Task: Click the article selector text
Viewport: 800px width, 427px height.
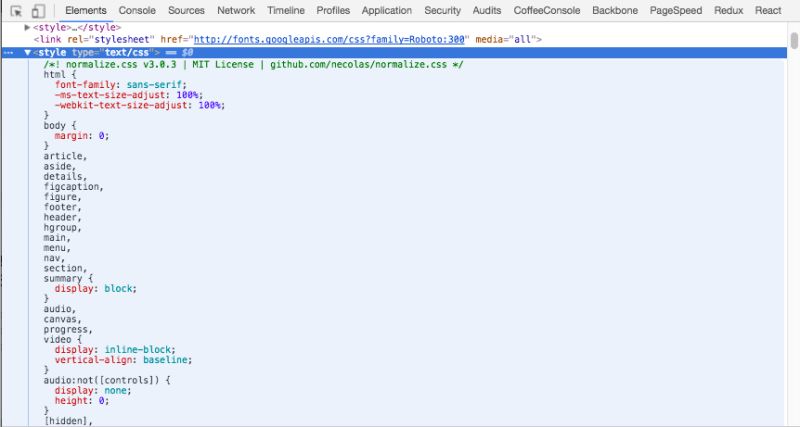Action: pyautogui.click(x=65, y=156)
